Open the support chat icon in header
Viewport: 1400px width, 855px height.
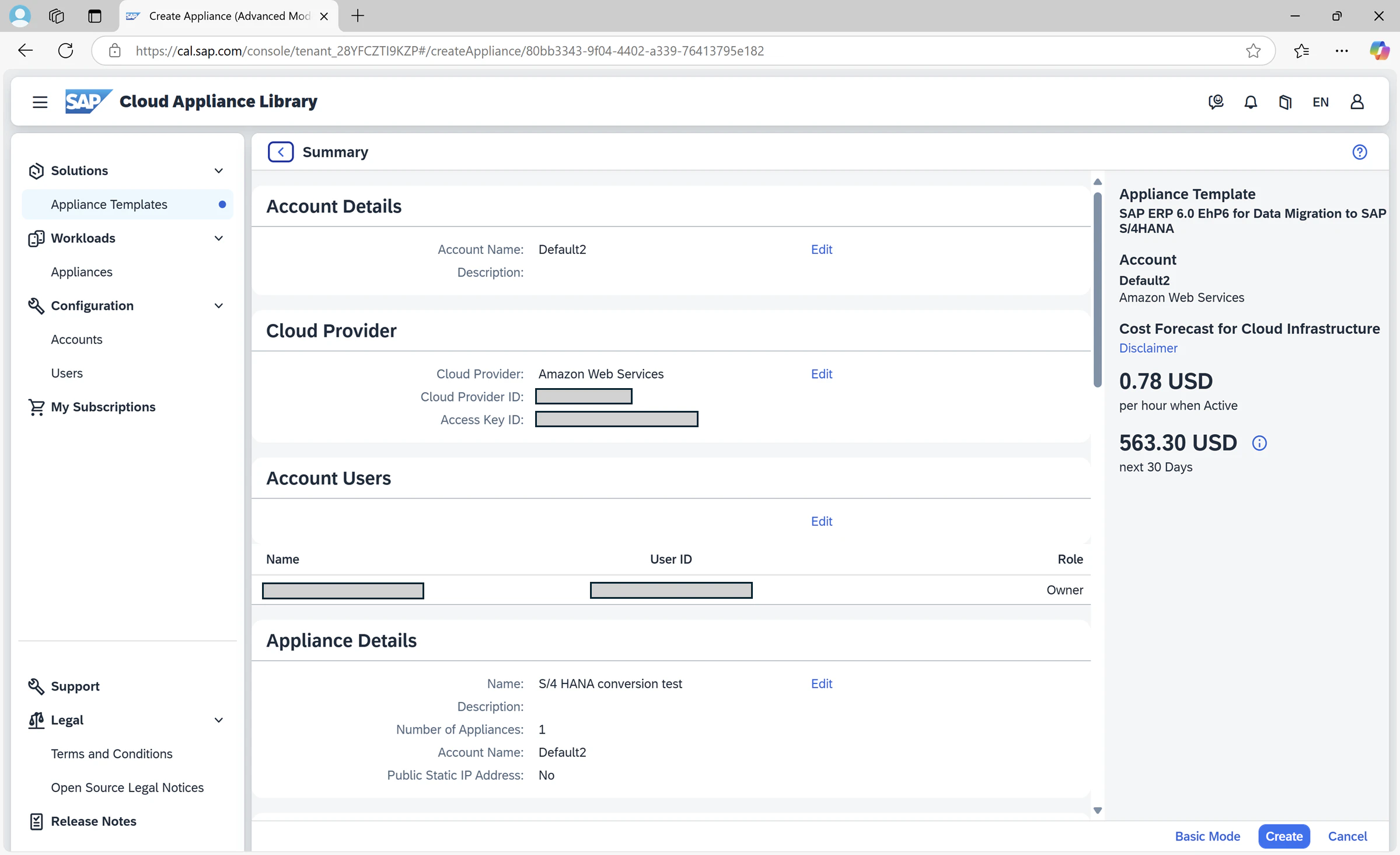tap(1216, 102)
